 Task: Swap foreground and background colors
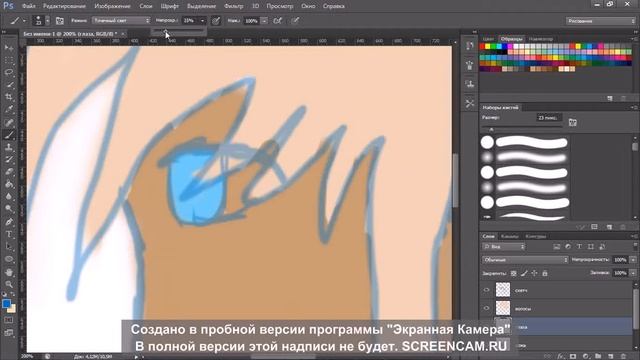13,294
